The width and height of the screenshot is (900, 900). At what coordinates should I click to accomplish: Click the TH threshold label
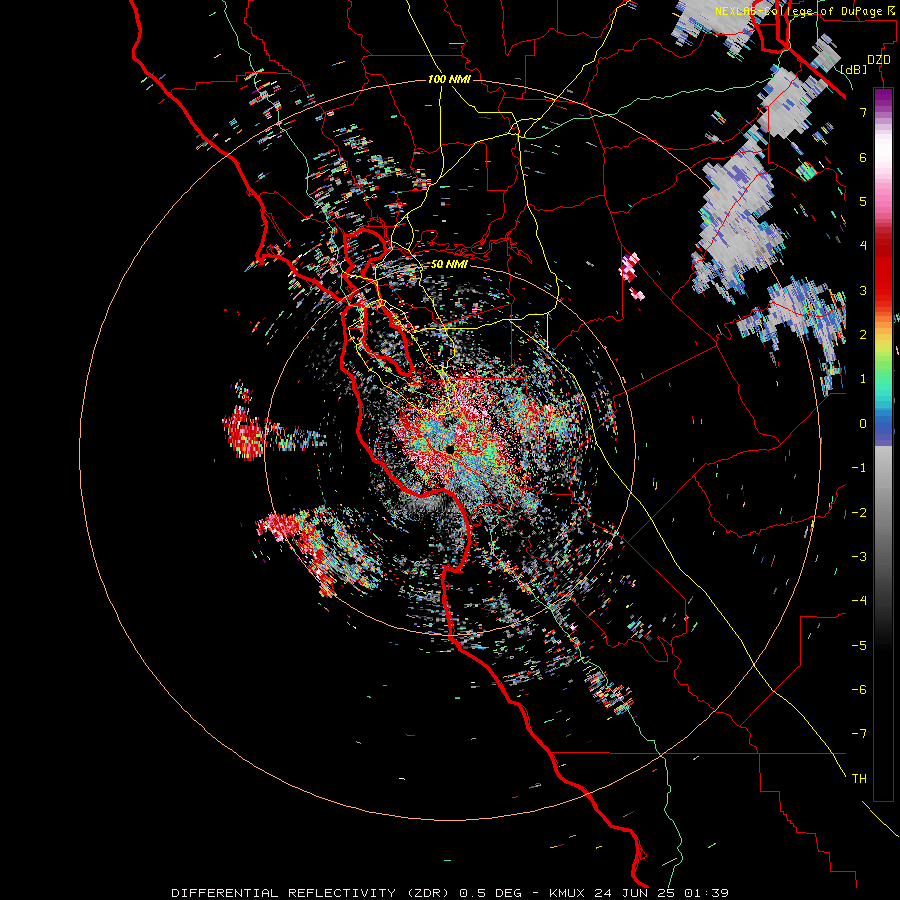pyautogui.click(x=859, y=779)
